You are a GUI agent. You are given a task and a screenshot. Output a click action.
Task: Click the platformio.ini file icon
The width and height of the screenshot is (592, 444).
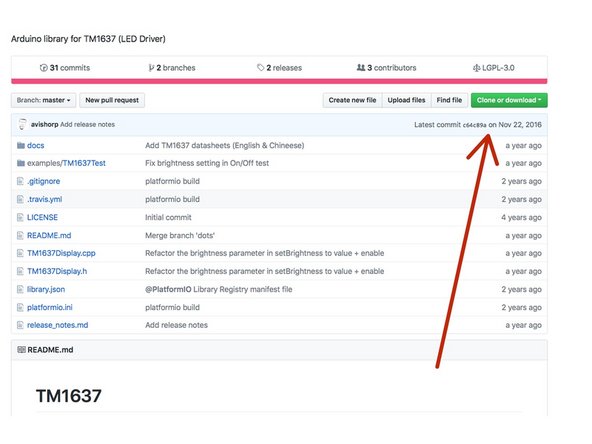tap(20, 307)
